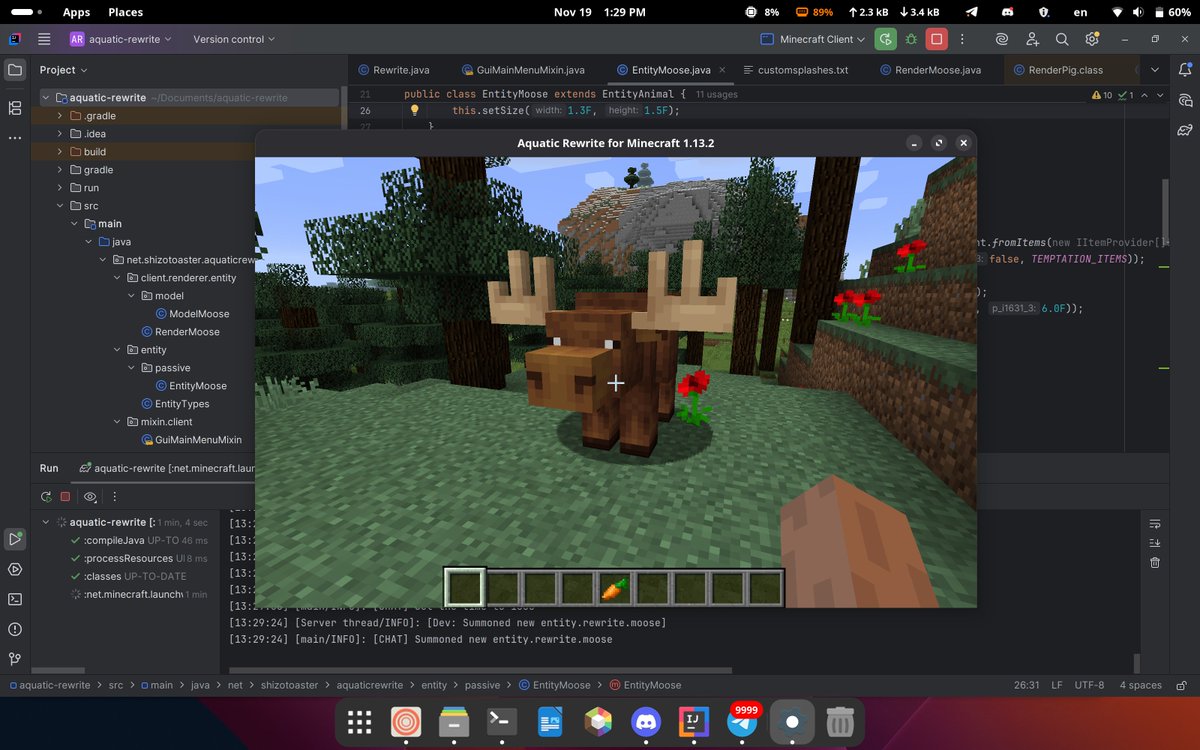This screenshot has width=1200, height=750.
Task: Open the Structure tool window icon
Action: point(14,107)
